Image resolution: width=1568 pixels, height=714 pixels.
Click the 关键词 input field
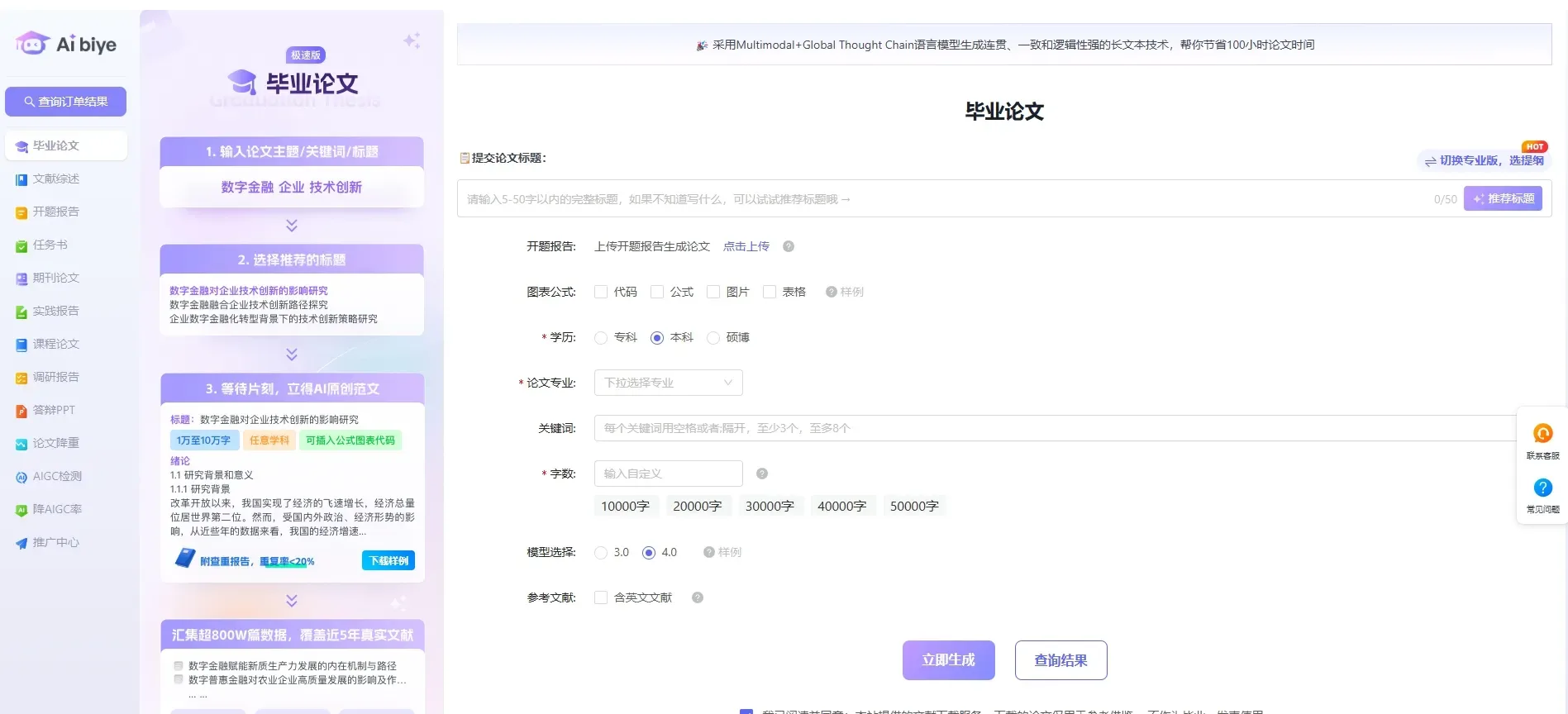1054,428
